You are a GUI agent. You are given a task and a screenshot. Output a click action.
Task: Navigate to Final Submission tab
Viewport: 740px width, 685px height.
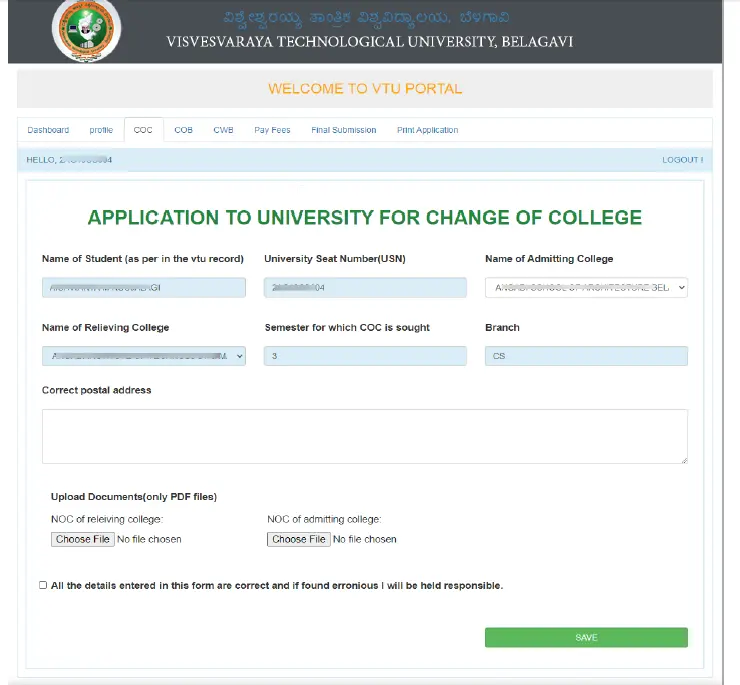pos(344,130)
